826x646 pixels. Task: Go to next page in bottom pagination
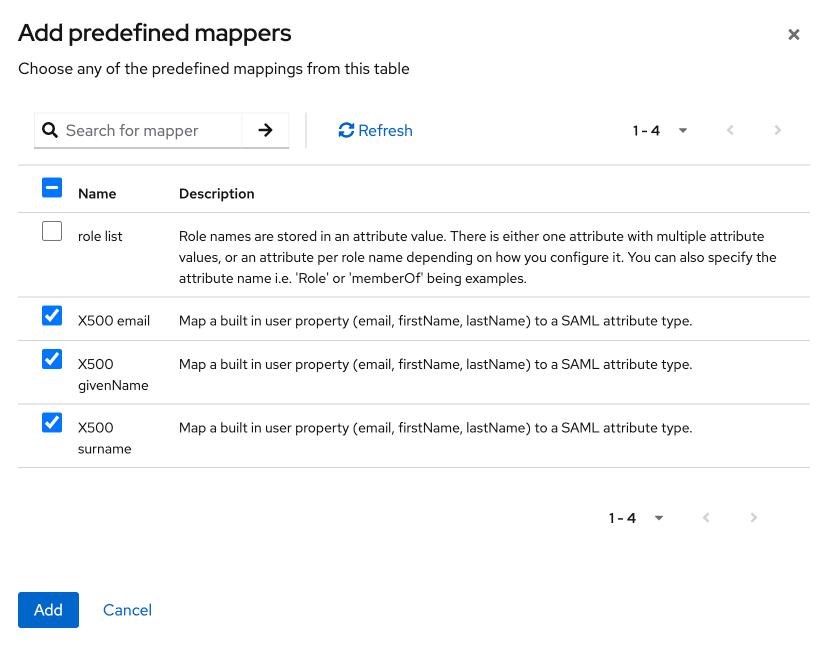[753, 517]
